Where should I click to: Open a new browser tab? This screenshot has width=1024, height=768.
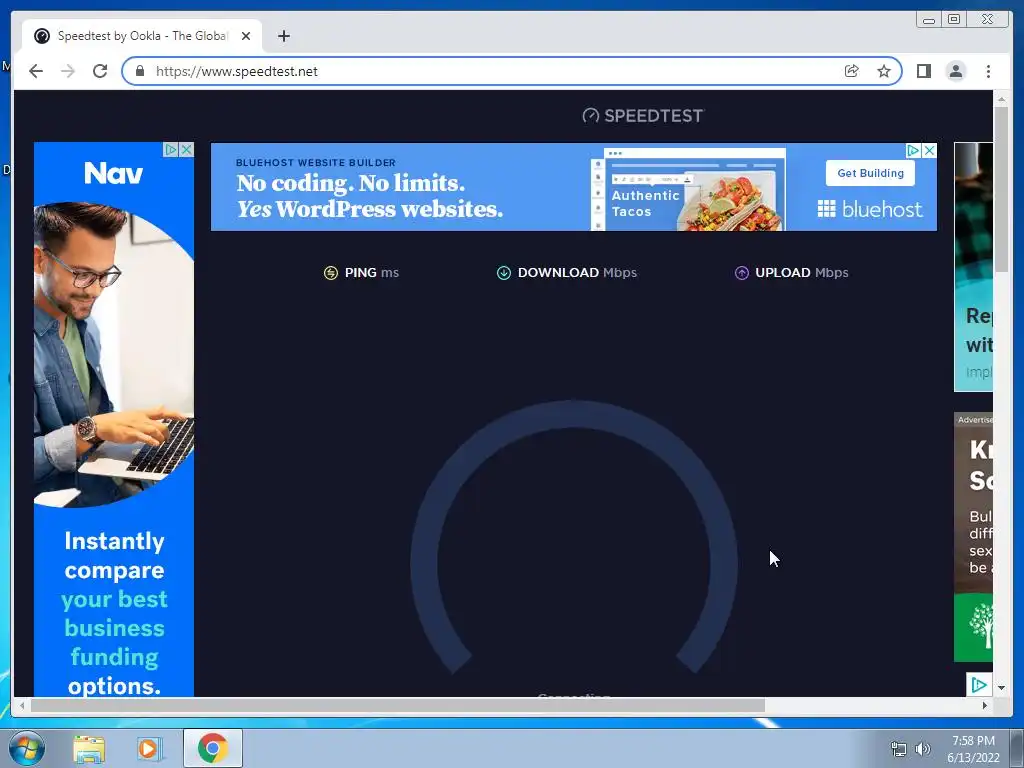(283, 36)
